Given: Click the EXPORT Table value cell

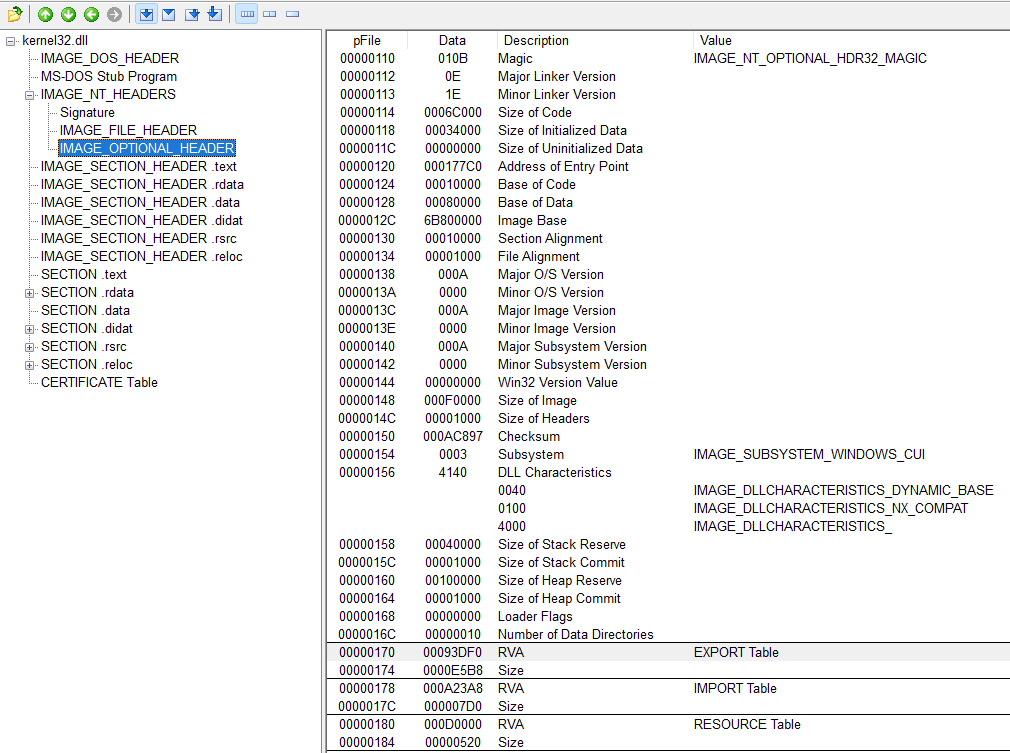Looking at the screenshot, I should pyautogui.click(x=736, y=653).
